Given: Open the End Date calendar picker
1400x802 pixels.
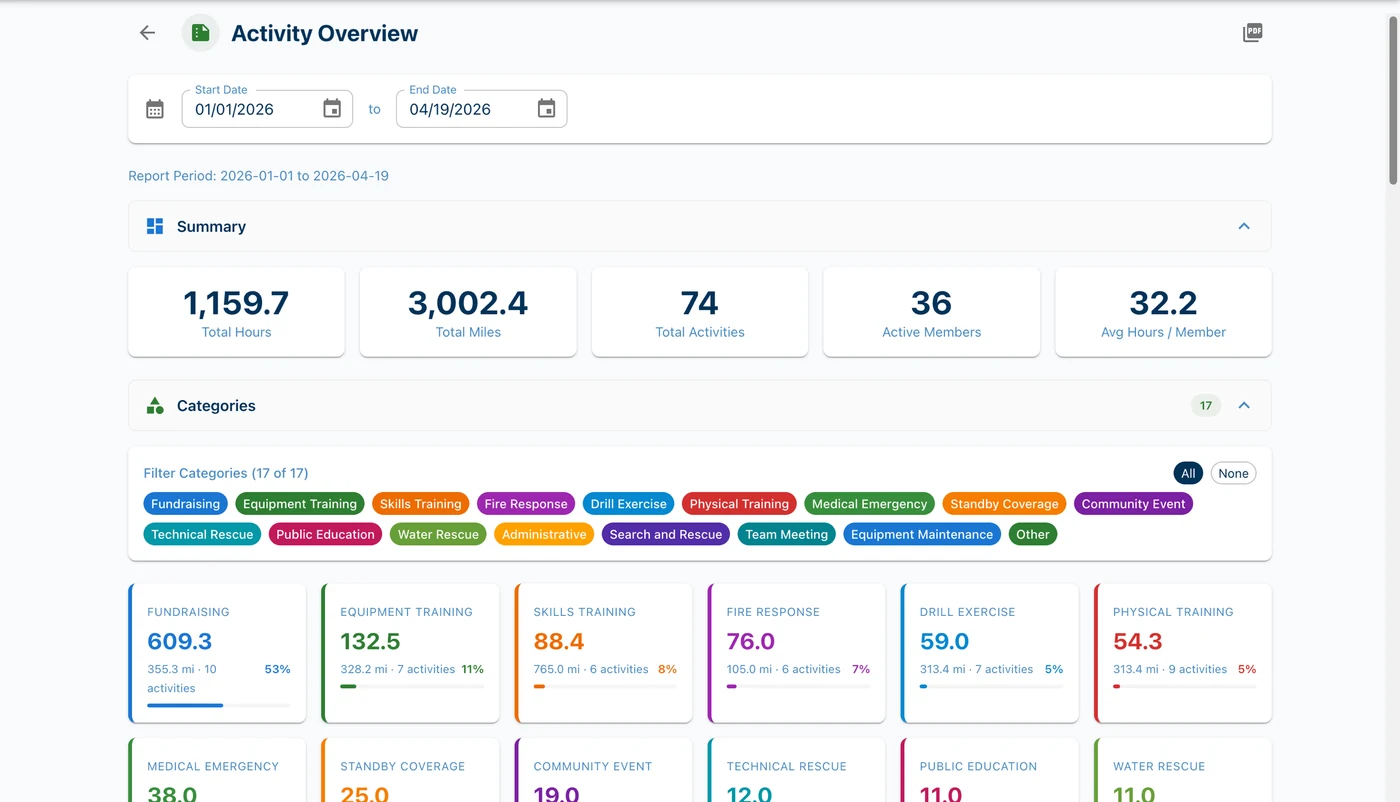Looking at the screenshot, I should (546, 109).
